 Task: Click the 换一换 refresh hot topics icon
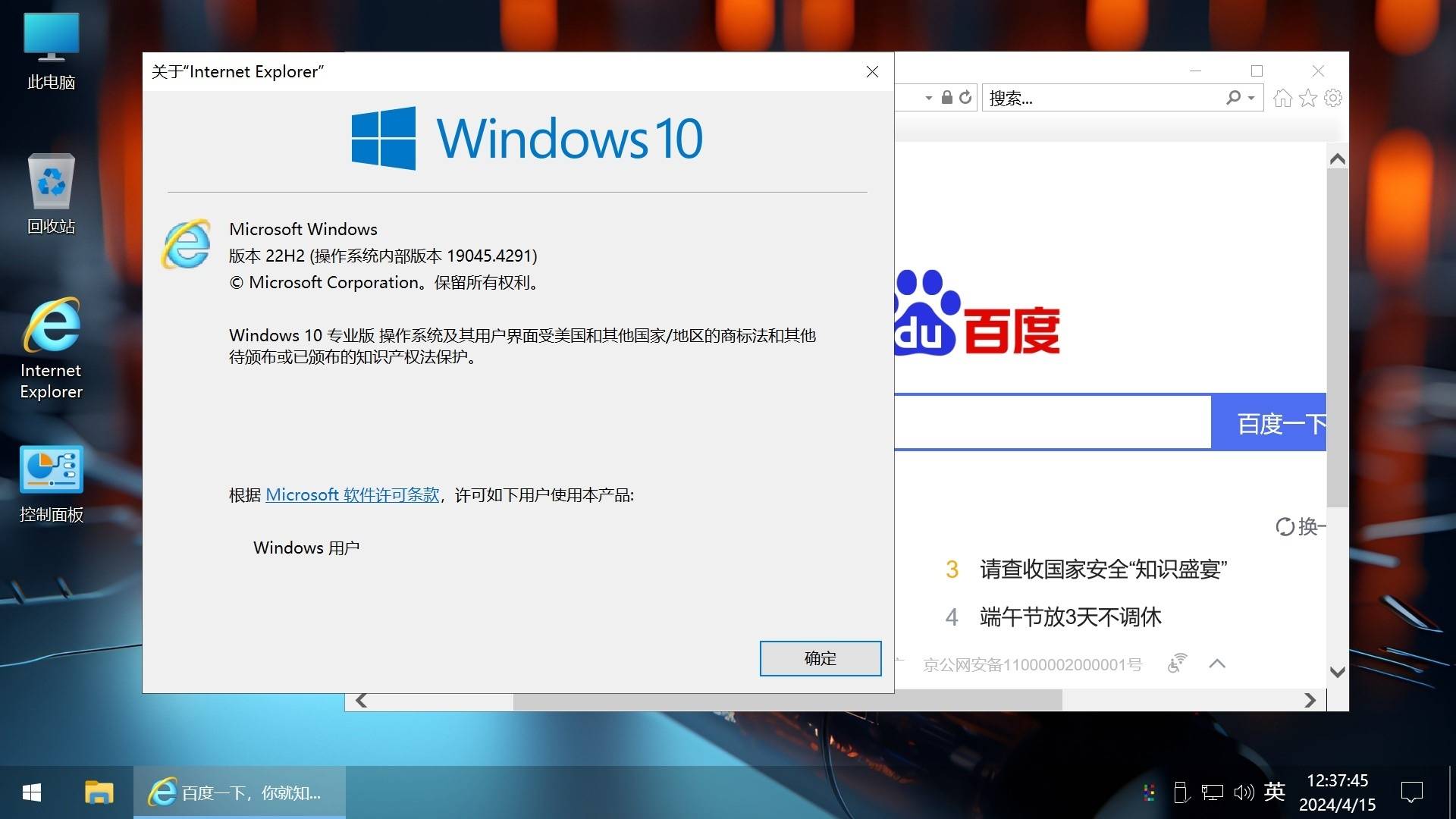click(x=1285, y=526)
